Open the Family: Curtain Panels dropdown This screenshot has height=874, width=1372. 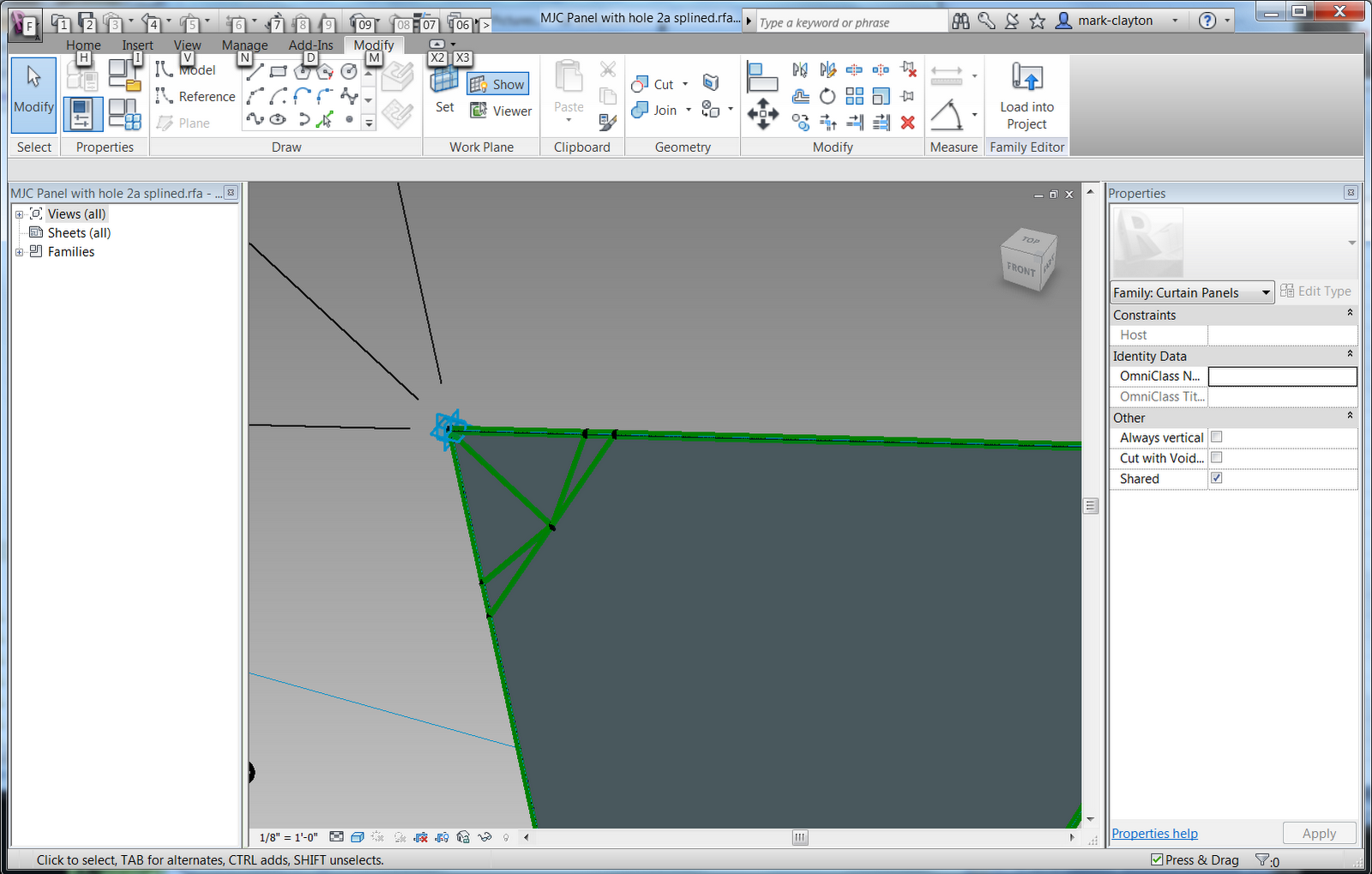1267,292
